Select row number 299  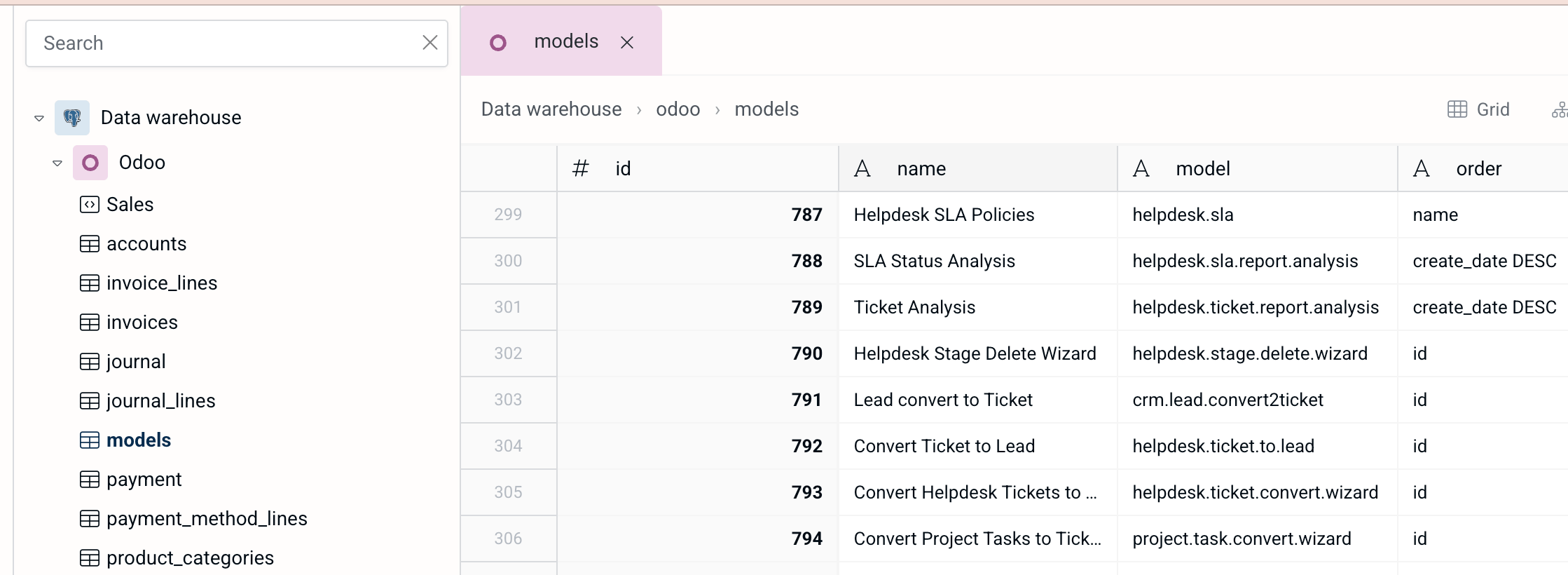508,215
